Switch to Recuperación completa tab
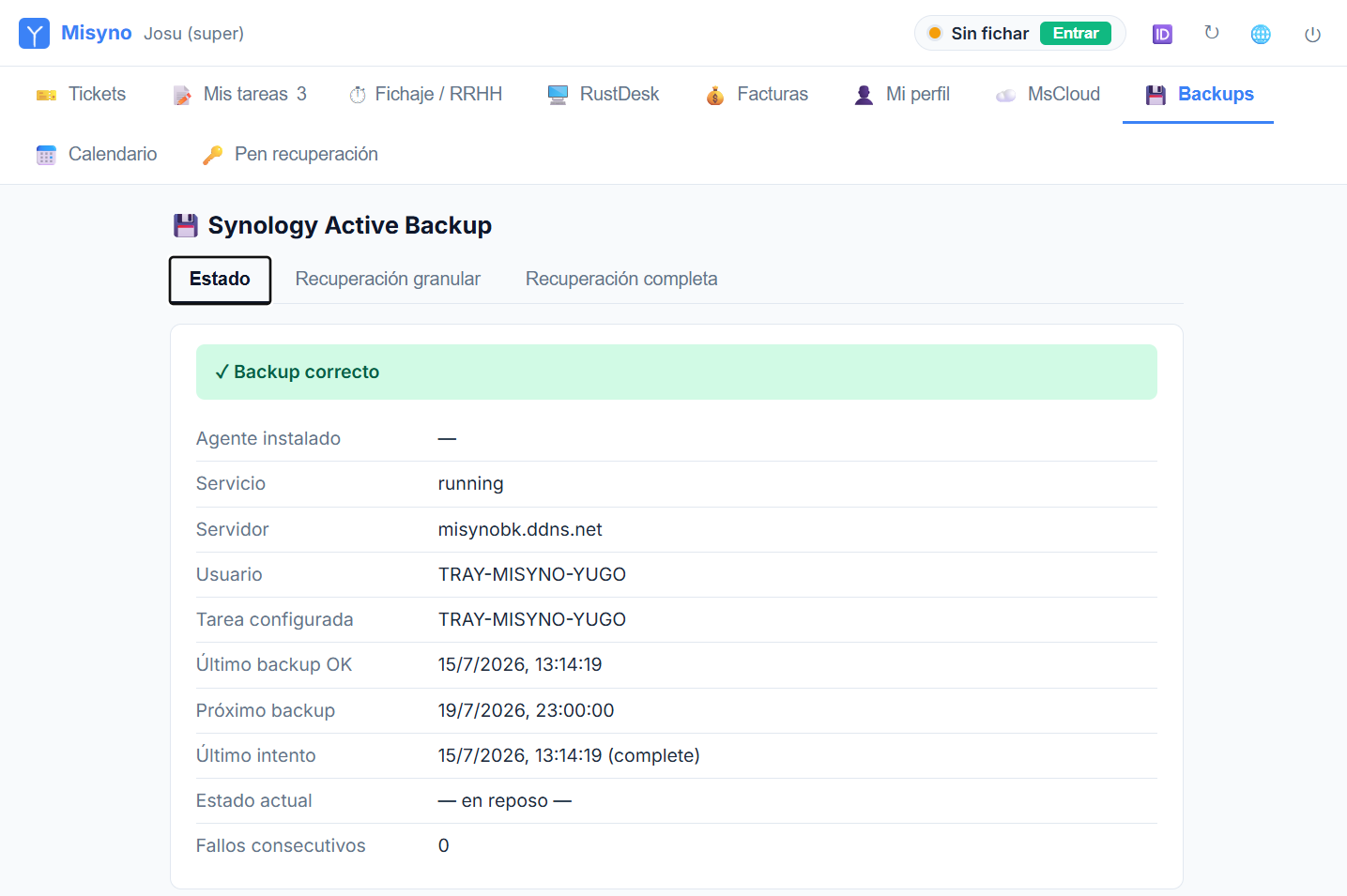 621,280
